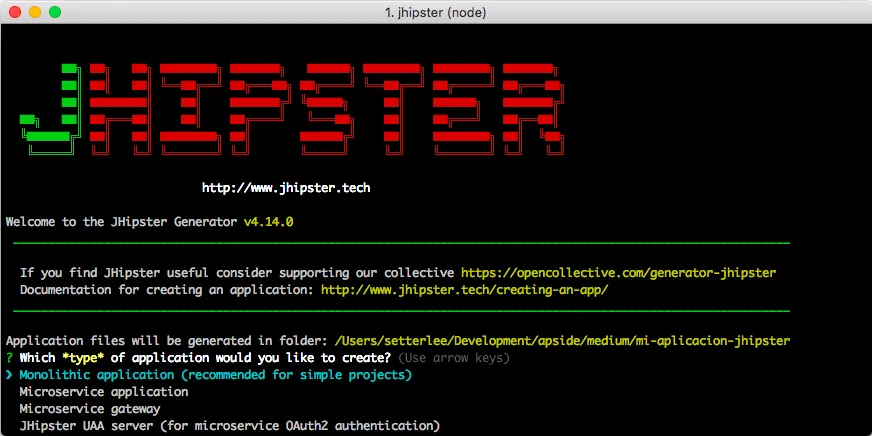Click the 'Welcome to the JHipster Generator' text
Image resolution: width=872 pixels, height=436 pixels.
pos(121,222)
